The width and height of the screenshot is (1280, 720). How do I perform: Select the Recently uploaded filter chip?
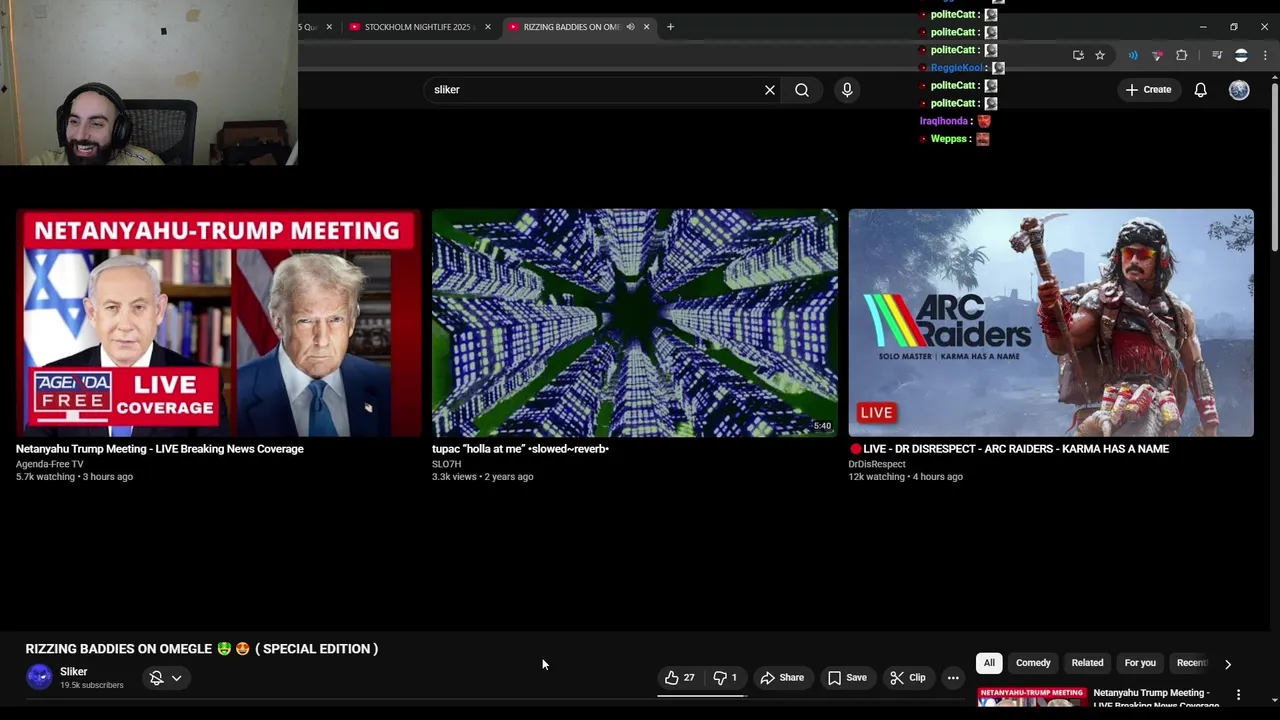click(x=1191, y=663)
